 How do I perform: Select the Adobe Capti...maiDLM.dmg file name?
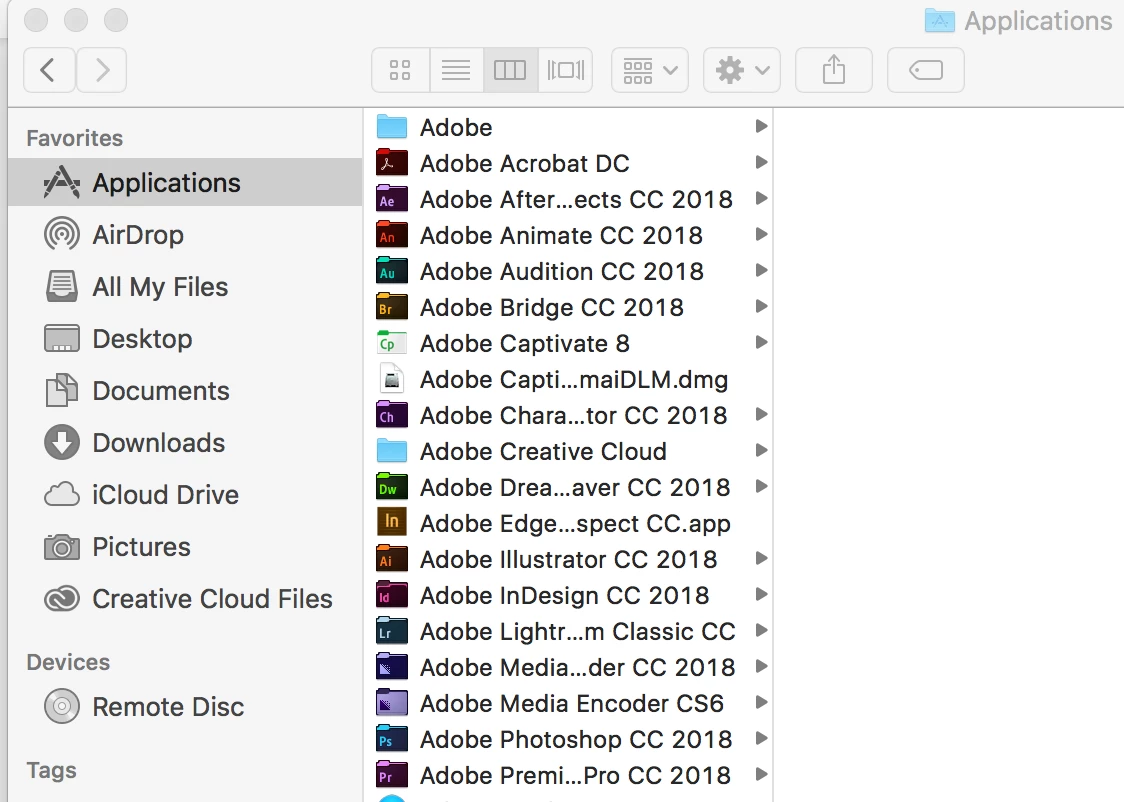(574, 380)
